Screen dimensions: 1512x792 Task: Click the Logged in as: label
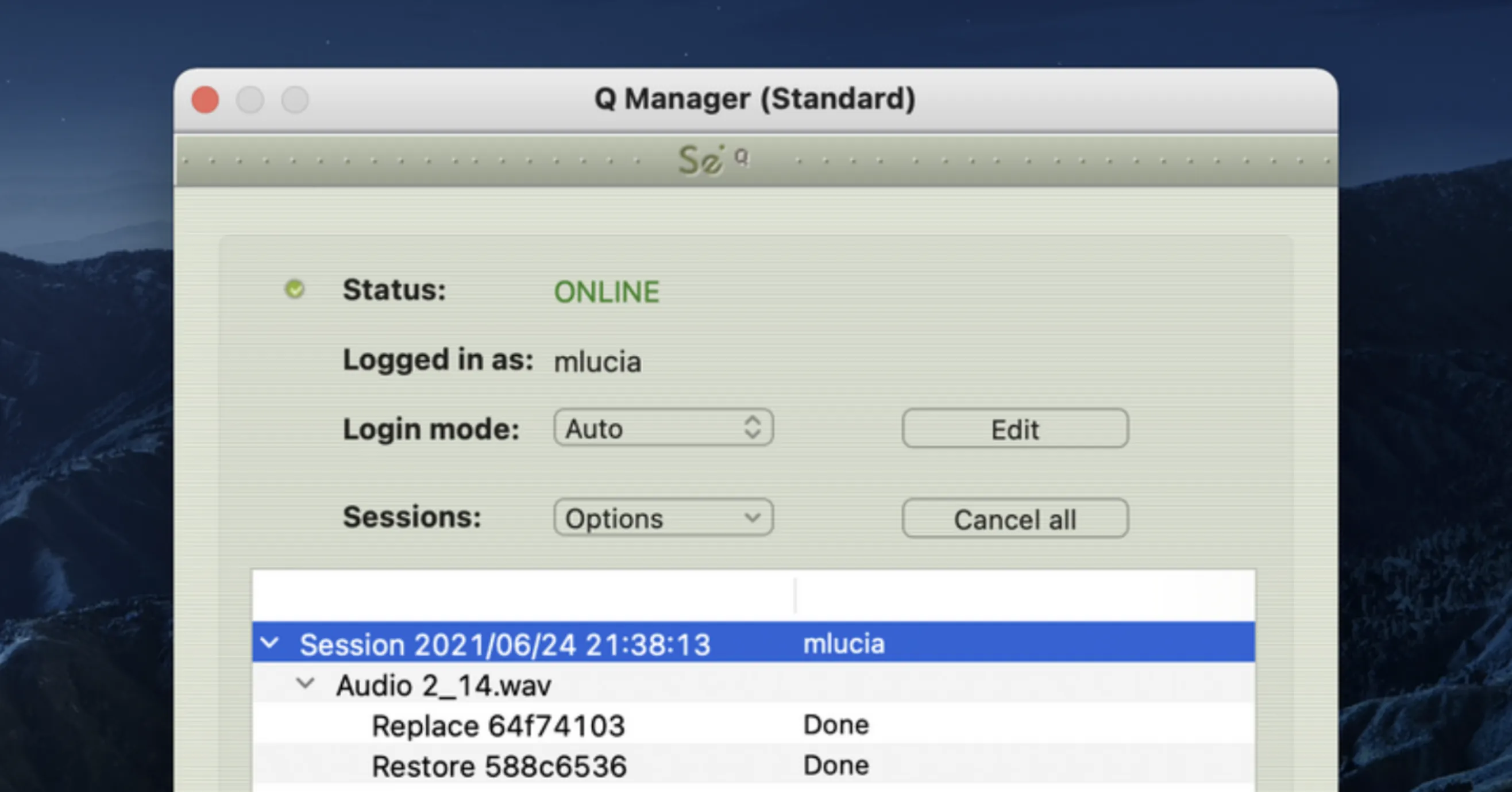tap(438, 359)
